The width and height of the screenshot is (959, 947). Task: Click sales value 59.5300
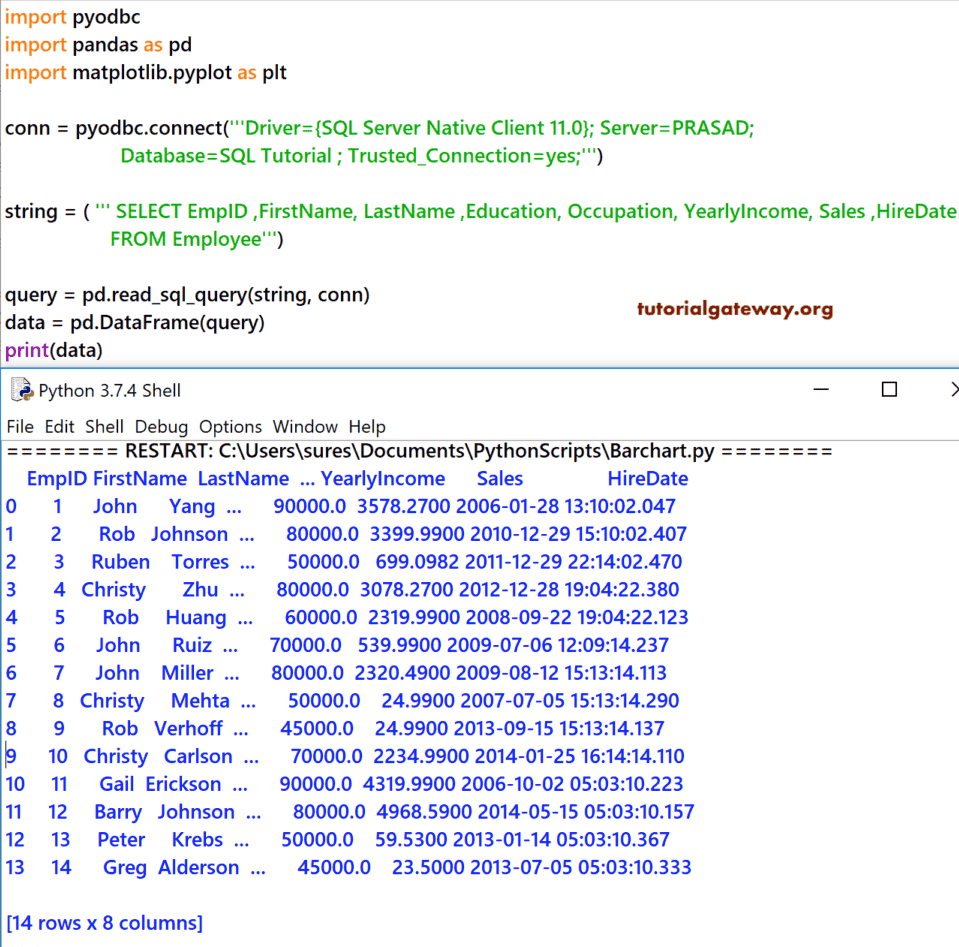coord(411,839)
